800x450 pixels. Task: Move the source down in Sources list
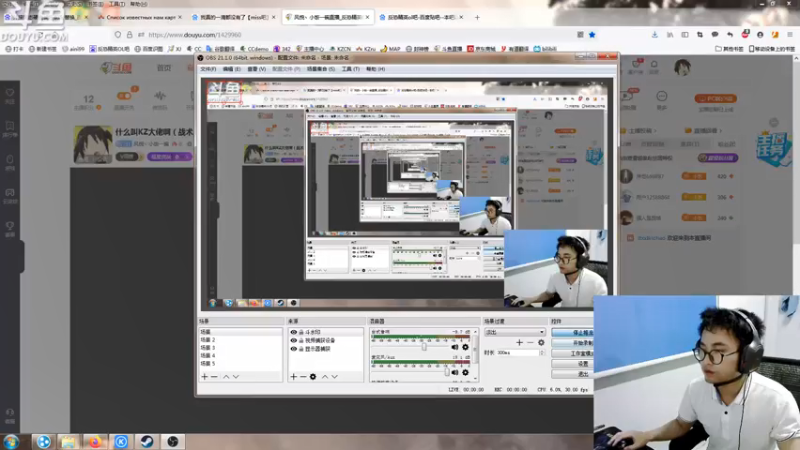tap(335, 377)
